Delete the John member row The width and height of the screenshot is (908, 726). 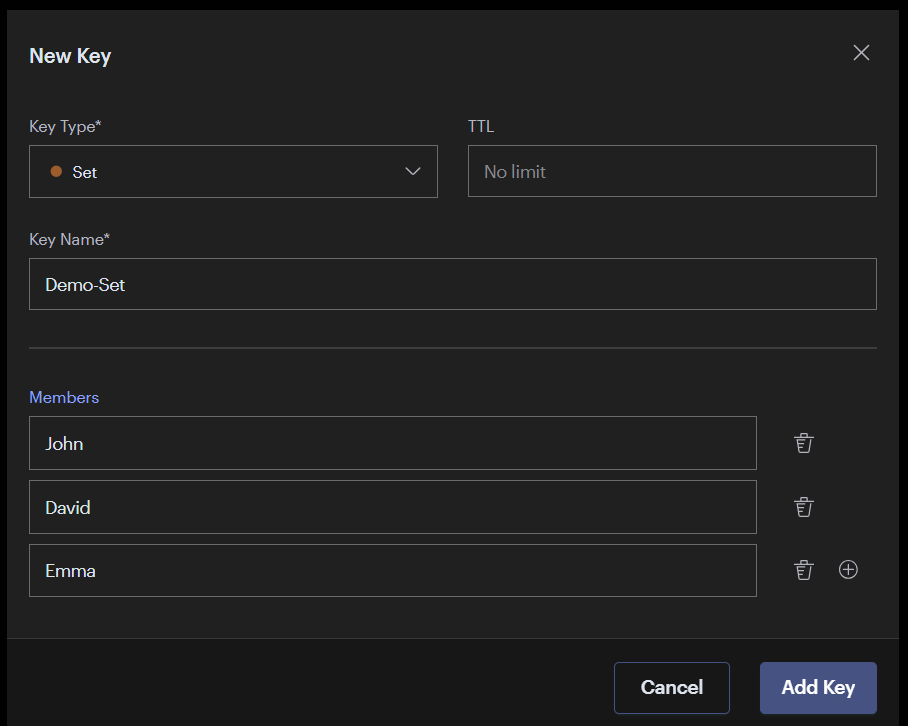(x=803, y=443)
